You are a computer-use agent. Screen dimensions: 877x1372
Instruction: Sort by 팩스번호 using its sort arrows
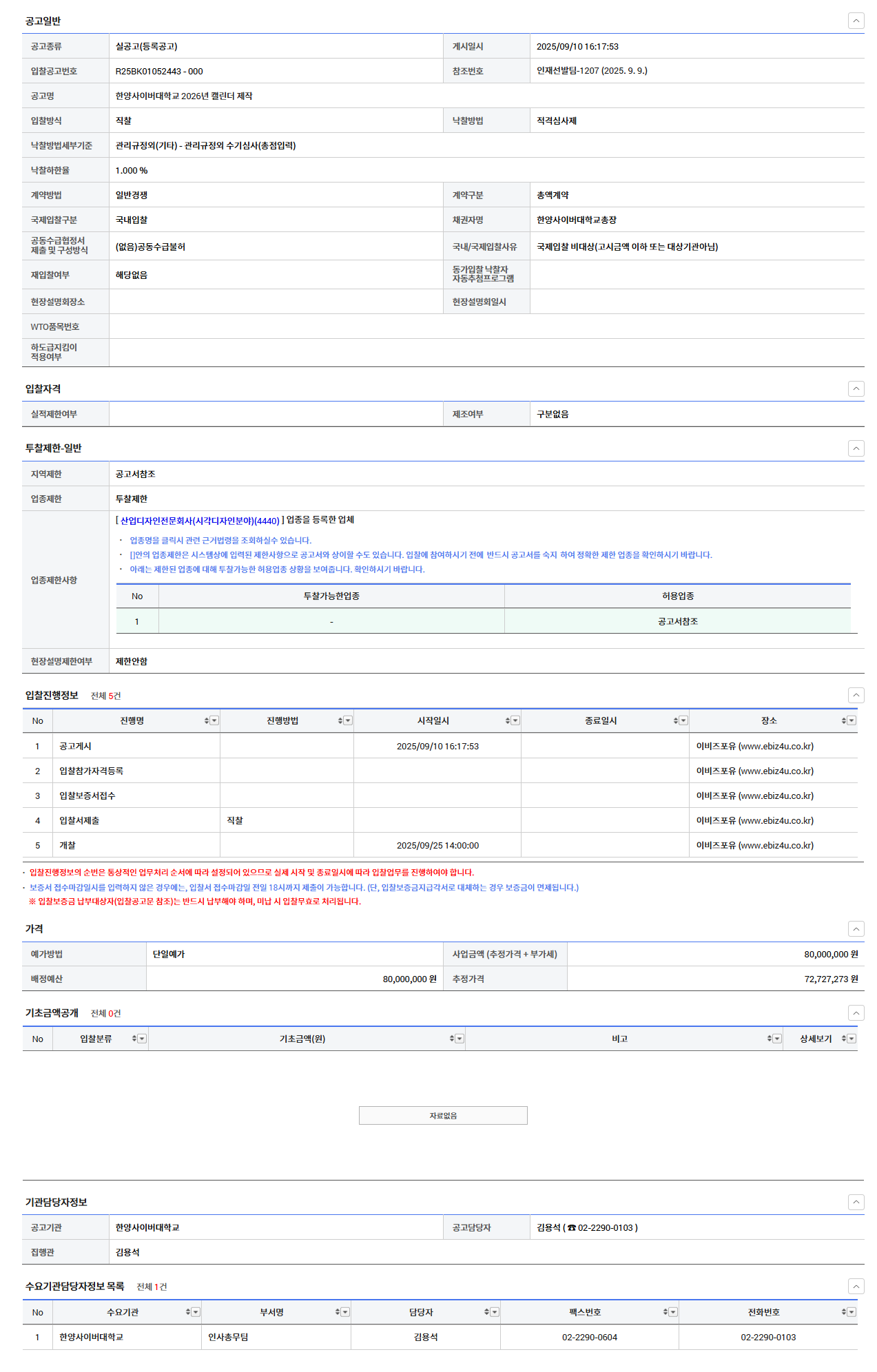(666, 1312)
